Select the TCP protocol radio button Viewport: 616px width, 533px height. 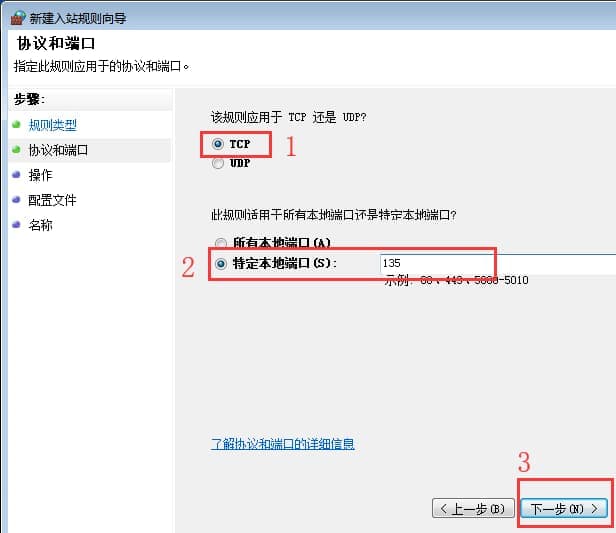(218, 145)
